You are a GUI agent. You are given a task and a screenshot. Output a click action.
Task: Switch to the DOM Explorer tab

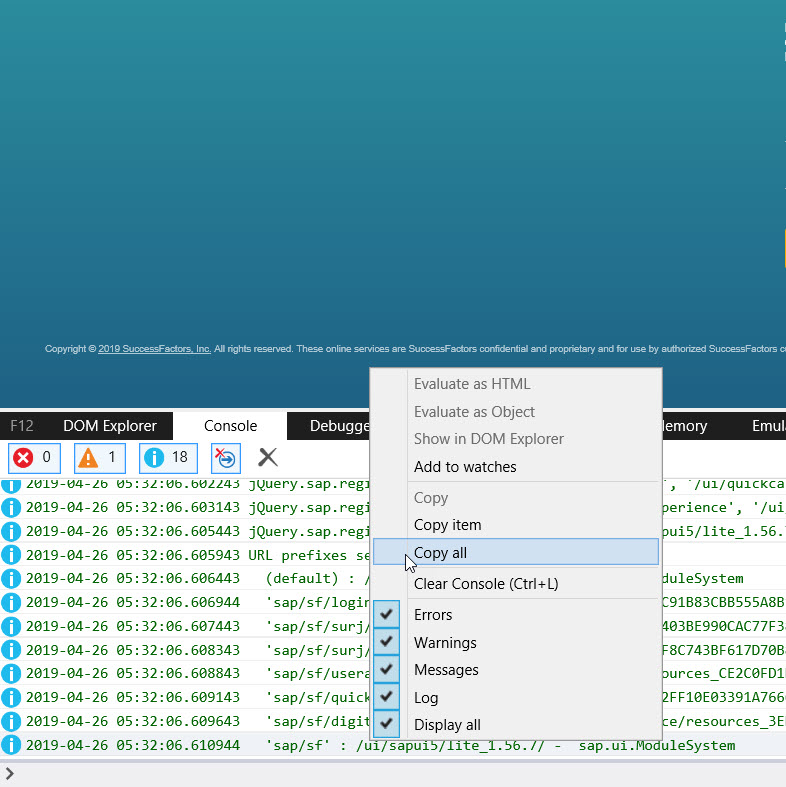tap(110, 426)
